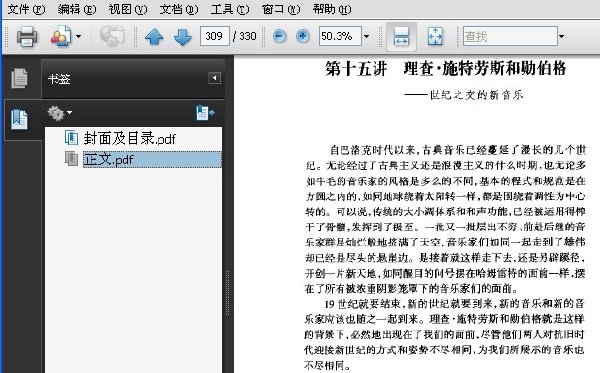This screenshot has height=373, width=600.
Task: Open the 帮助 menu
Action: coord(332,9)
